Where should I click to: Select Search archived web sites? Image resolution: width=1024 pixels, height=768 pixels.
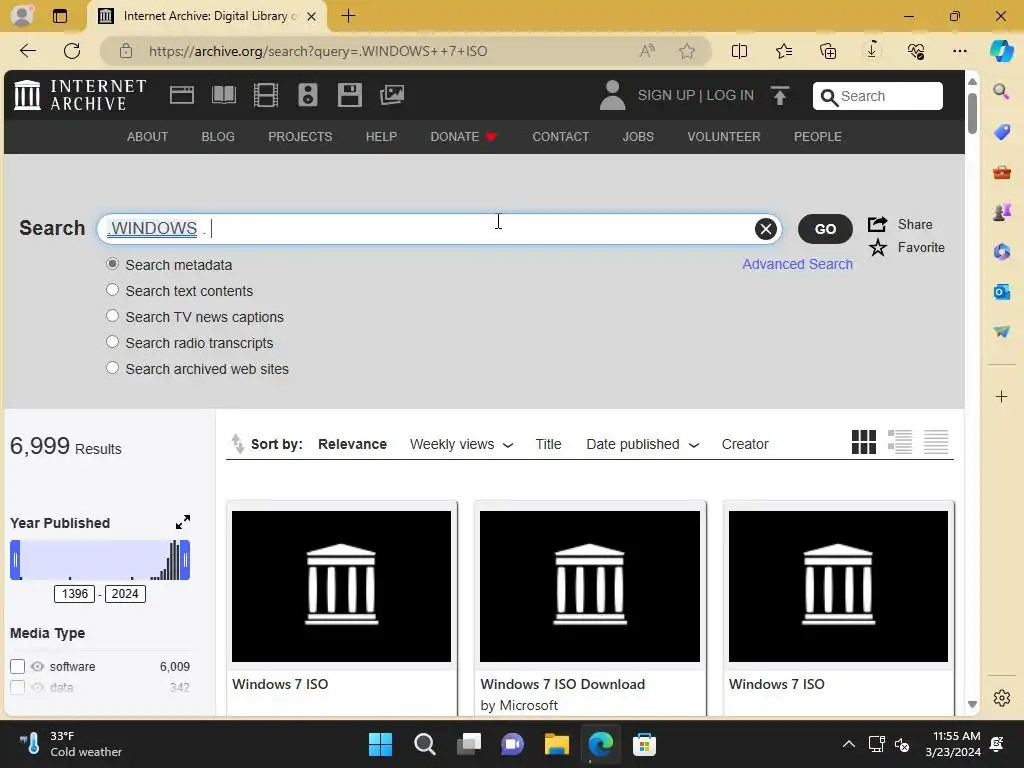click(112, 368)
